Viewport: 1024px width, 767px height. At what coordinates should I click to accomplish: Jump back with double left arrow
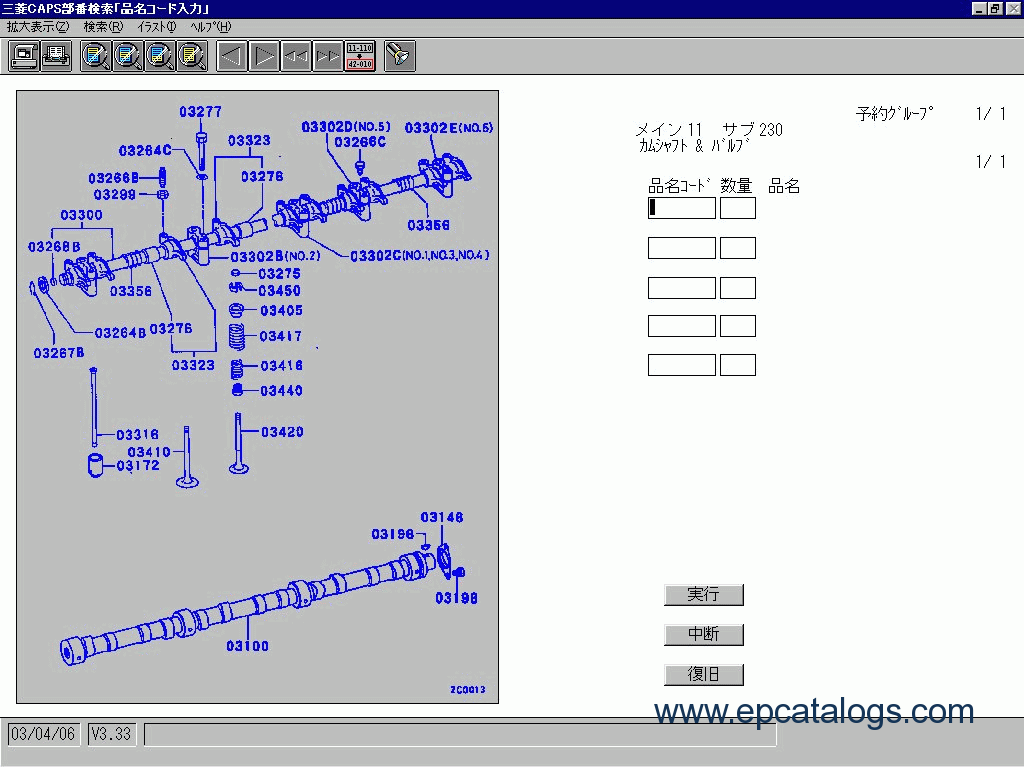[296, 56]
